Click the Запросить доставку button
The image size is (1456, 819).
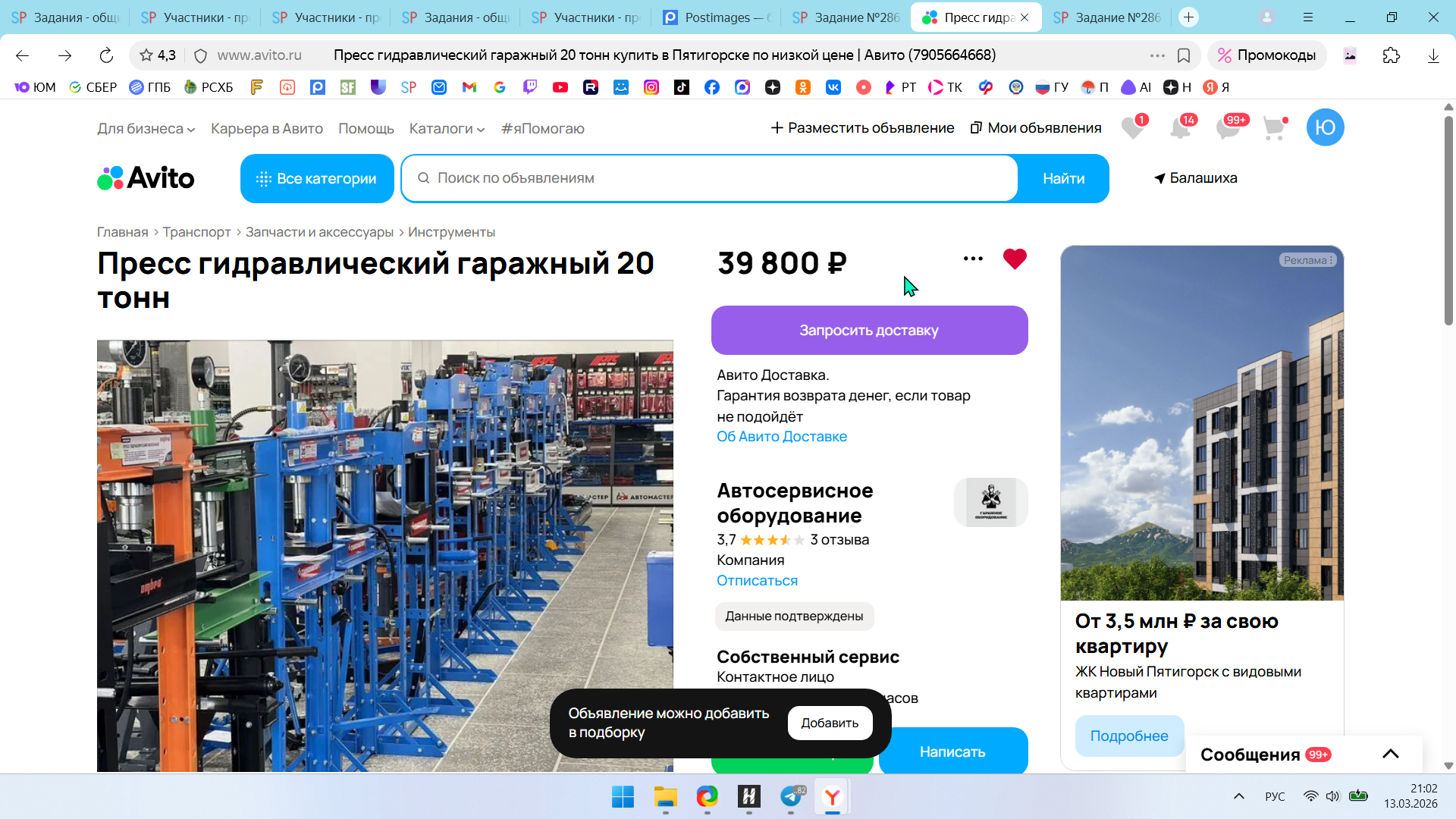point(869,331)
